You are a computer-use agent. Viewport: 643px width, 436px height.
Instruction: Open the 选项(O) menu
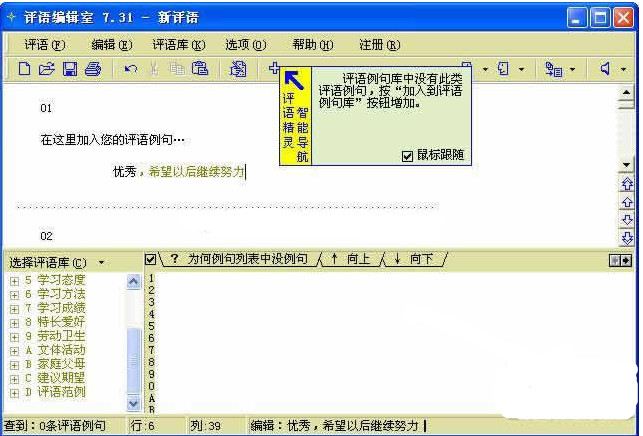pyautogui.click(x=245, y=44)
